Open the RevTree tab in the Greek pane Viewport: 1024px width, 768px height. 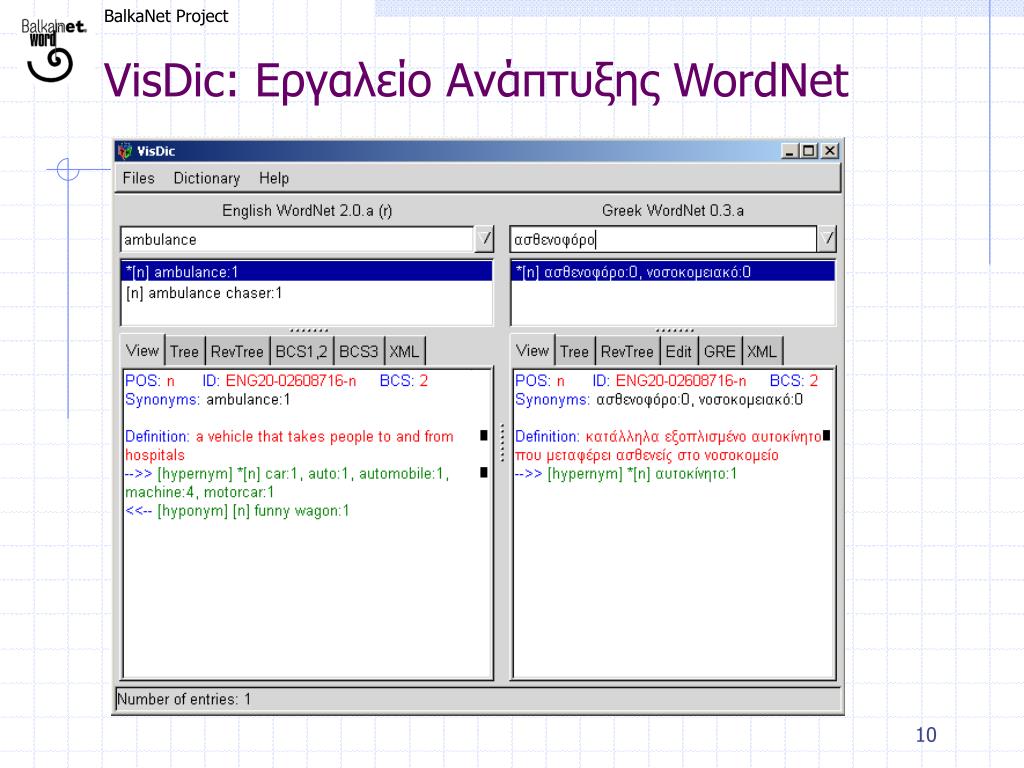pos(627,352)
